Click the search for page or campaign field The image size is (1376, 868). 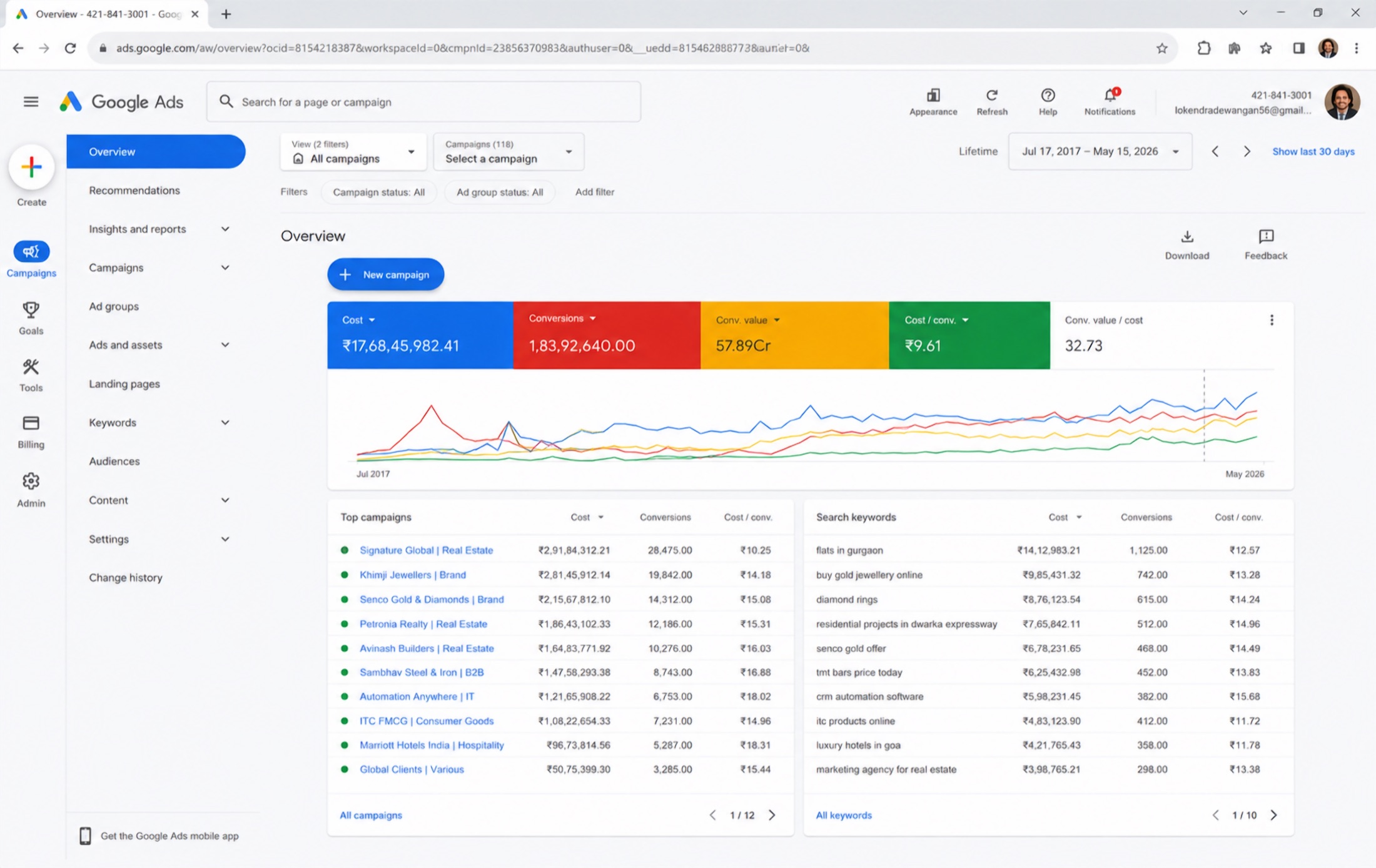424,101
